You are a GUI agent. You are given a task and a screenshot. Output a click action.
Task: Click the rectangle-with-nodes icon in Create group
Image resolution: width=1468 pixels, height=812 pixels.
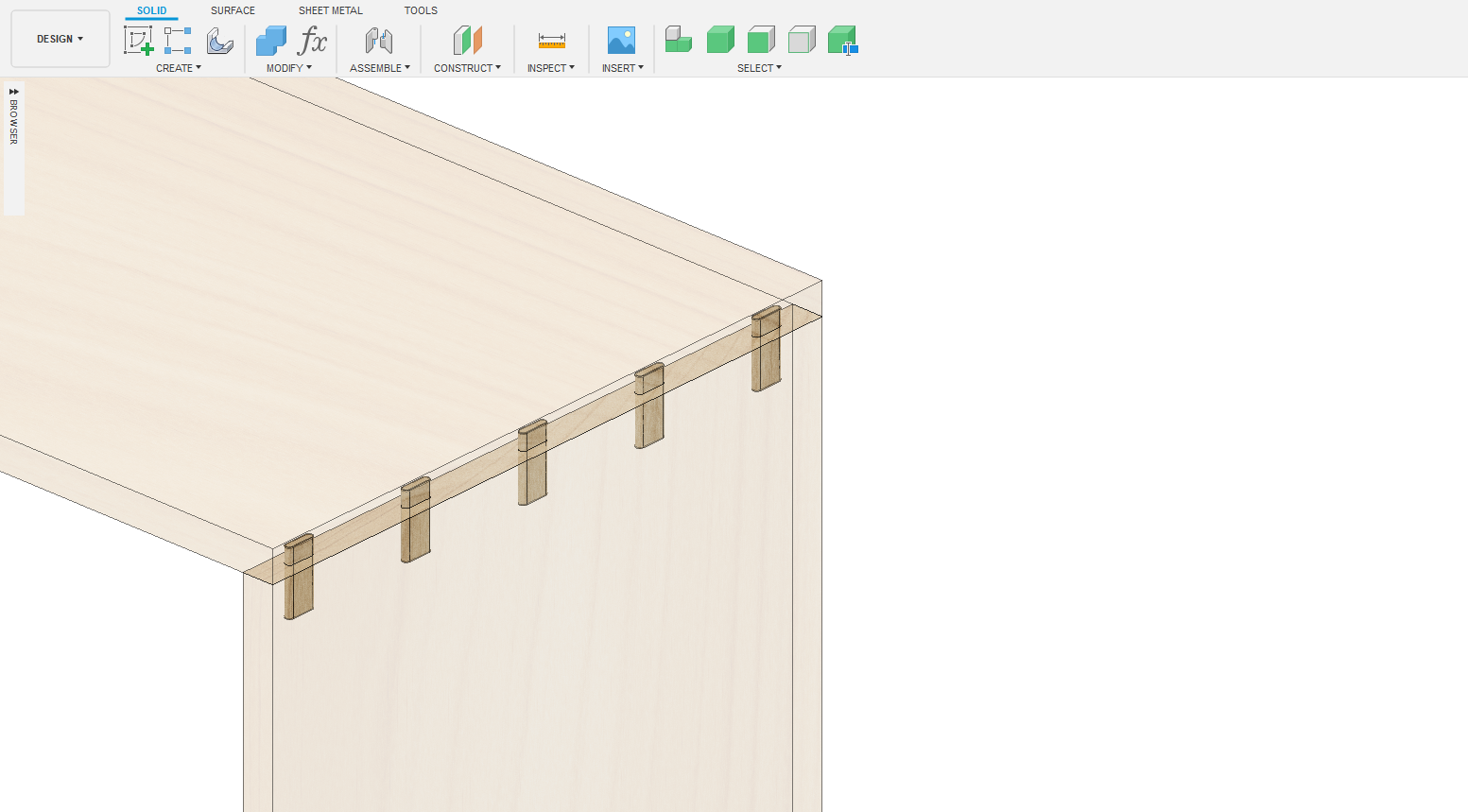(178, 41)
